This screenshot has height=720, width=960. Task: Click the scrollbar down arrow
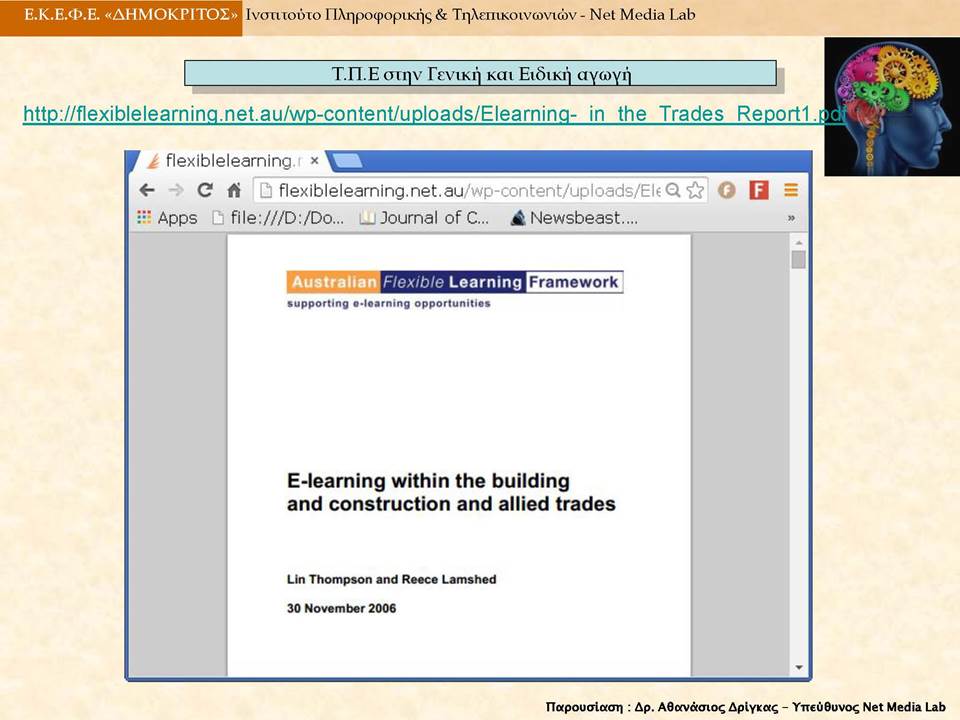coord(798,667)
